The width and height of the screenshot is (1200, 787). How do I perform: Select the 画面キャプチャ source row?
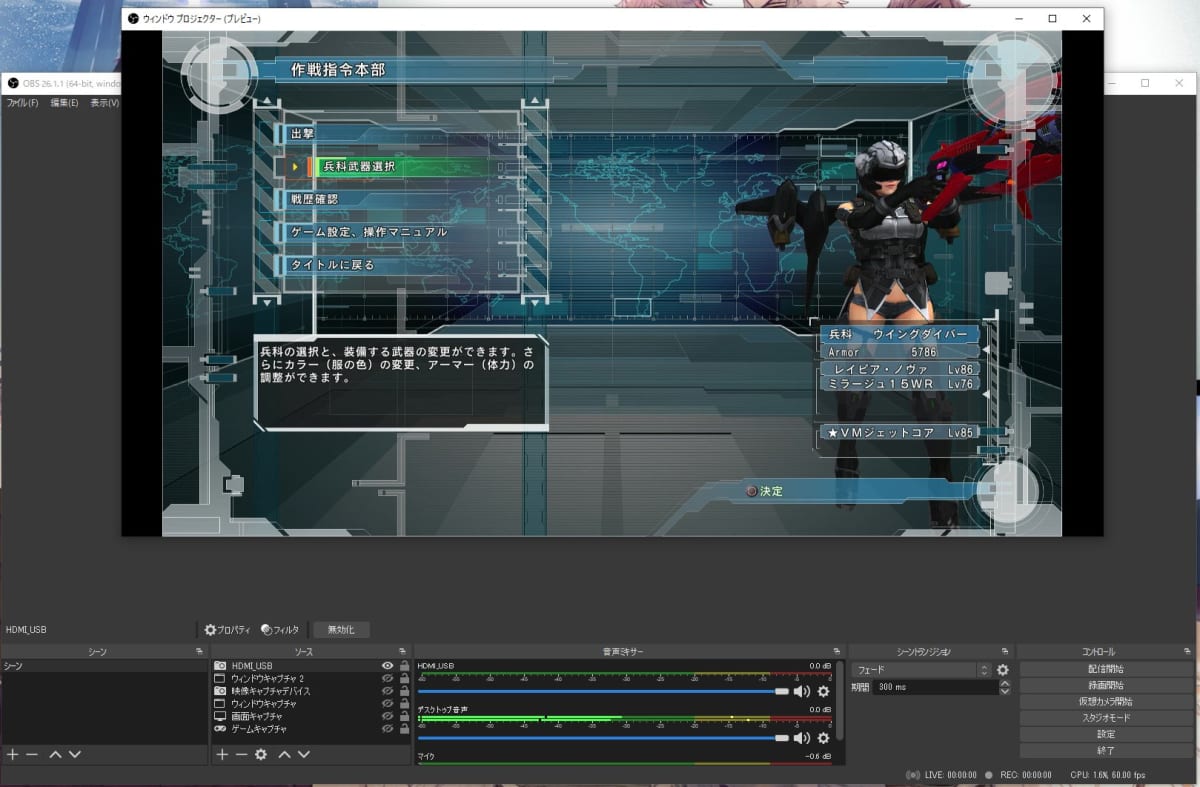pyautogui.click(x=311, y=716)
